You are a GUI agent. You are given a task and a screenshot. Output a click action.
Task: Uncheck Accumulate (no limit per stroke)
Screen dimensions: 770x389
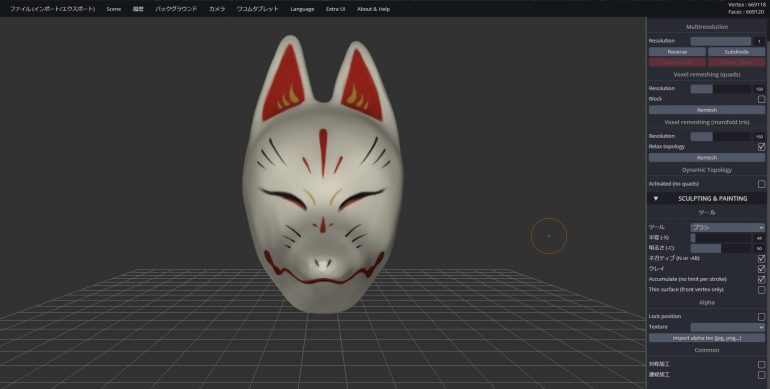(x=761, y=279)
